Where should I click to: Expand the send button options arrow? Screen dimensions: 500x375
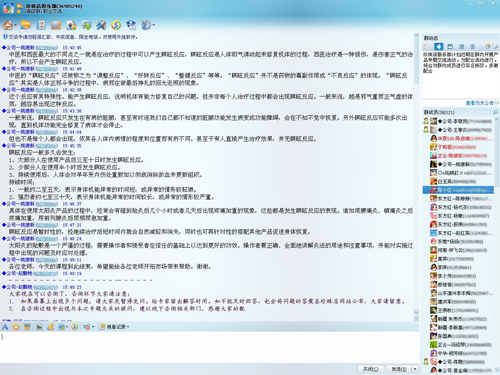click(x=415, y=369)
